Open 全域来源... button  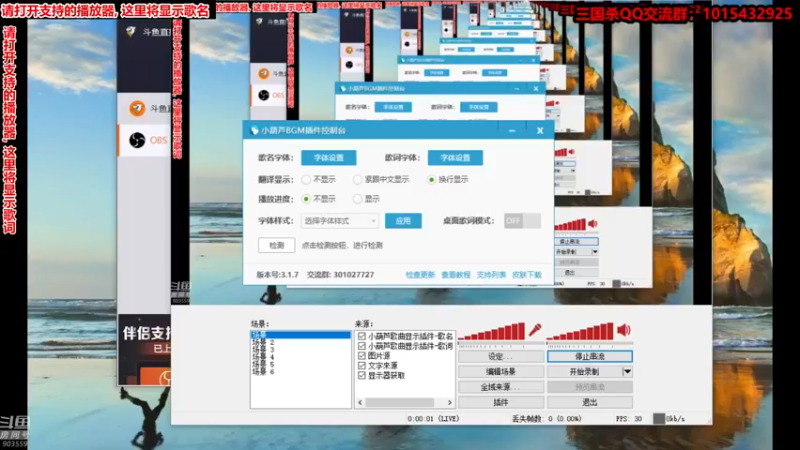[501, 387]
